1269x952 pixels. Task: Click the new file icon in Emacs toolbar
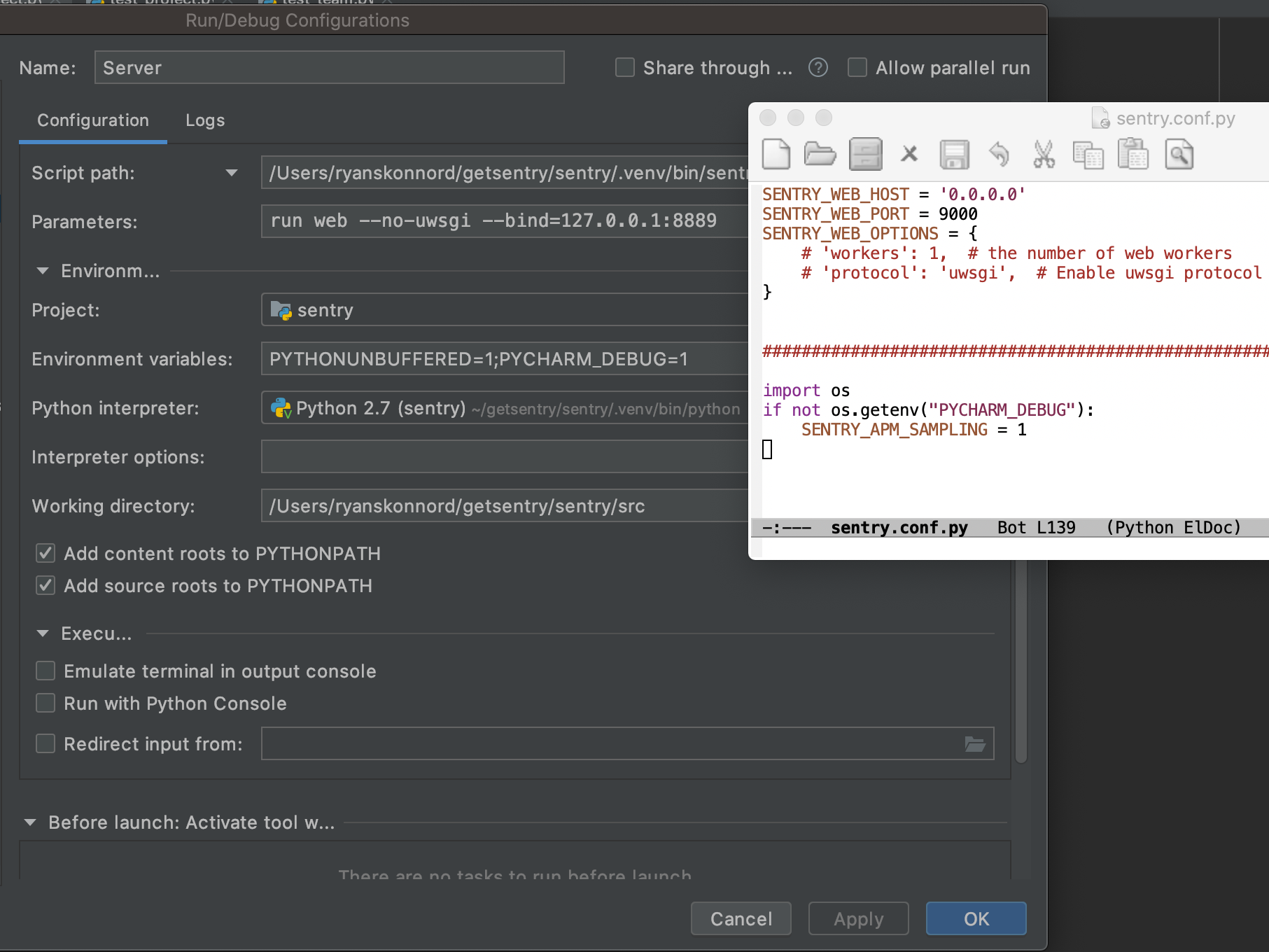[x=776, y=154]
